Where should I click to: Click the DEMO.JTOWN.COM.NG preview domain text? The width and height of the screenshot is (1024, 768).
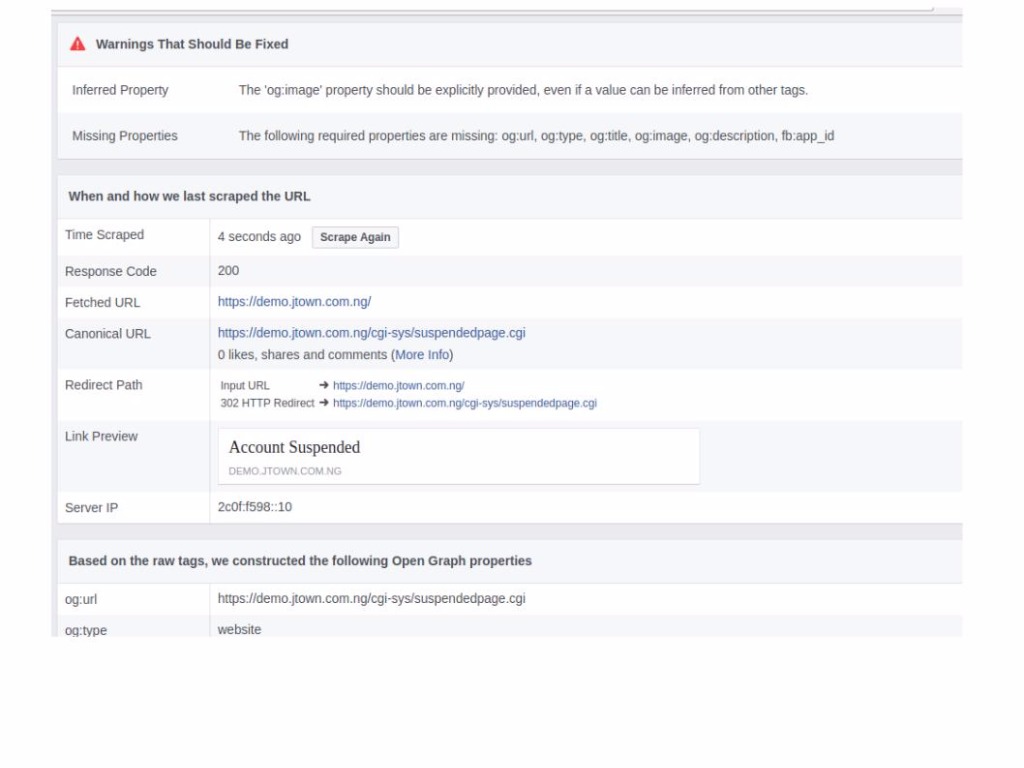[285, 471]
